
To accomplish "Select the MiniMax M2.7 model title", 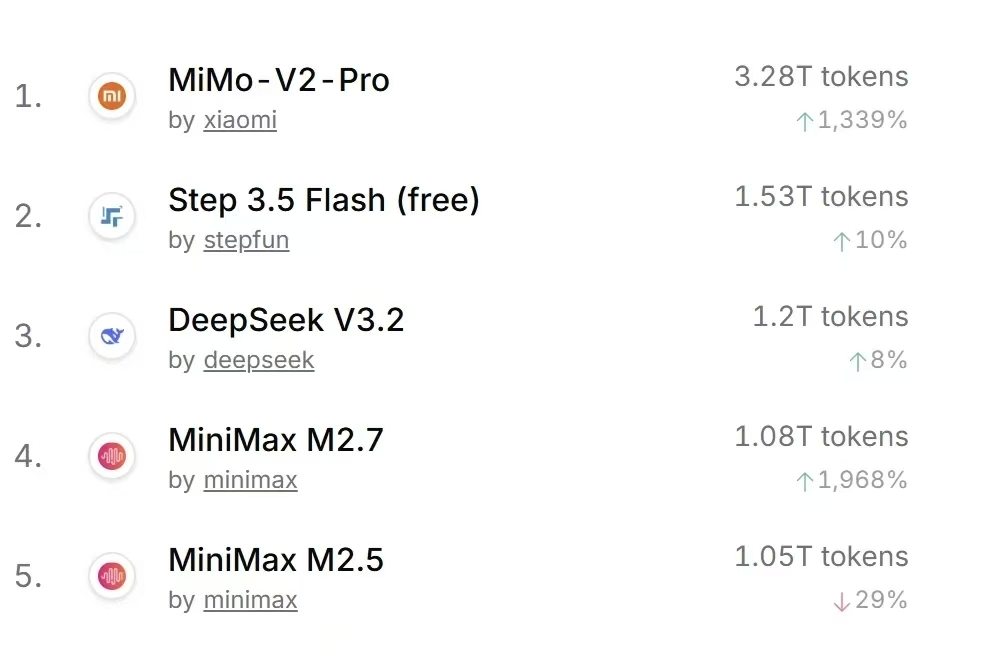I will pyautogui.click(x=276, y=440).
